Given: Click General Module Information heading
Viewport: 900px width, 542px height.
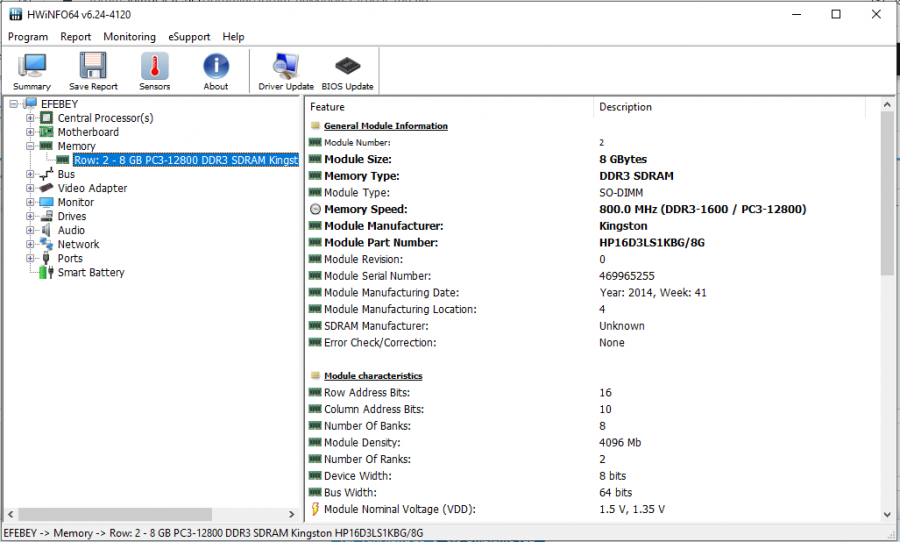Looking at the screenshot, I should coord(386,126).
